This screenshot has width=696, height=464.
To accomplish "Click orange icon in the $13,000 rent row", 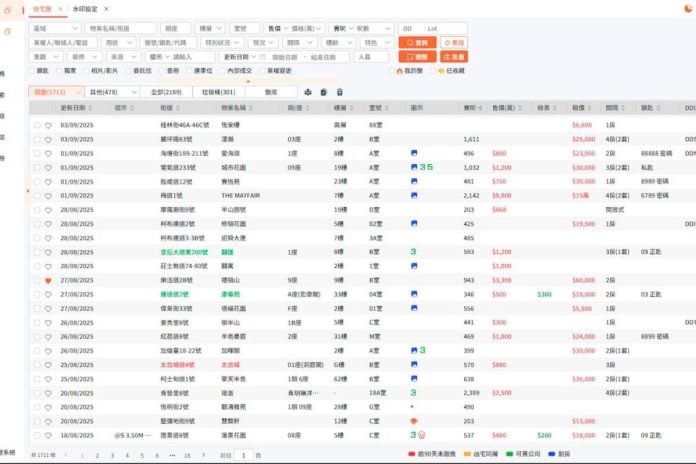I will 414,421.
